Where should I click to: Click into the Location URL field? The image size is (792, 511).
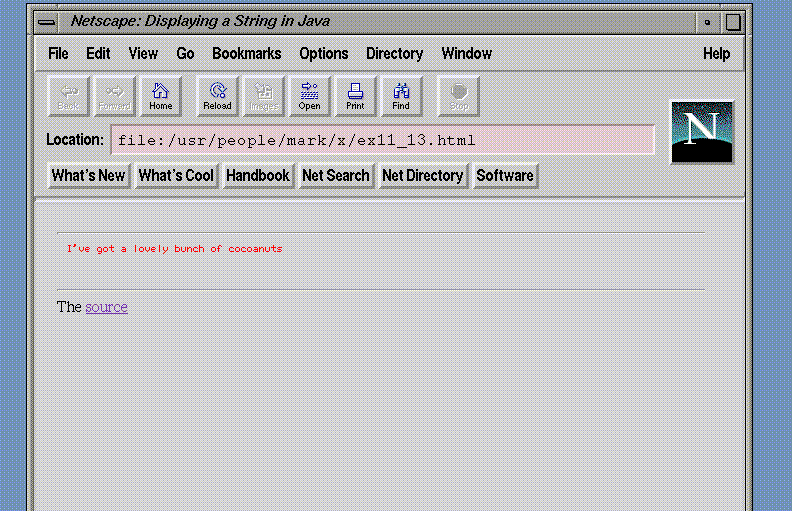[x=382, y=140]
